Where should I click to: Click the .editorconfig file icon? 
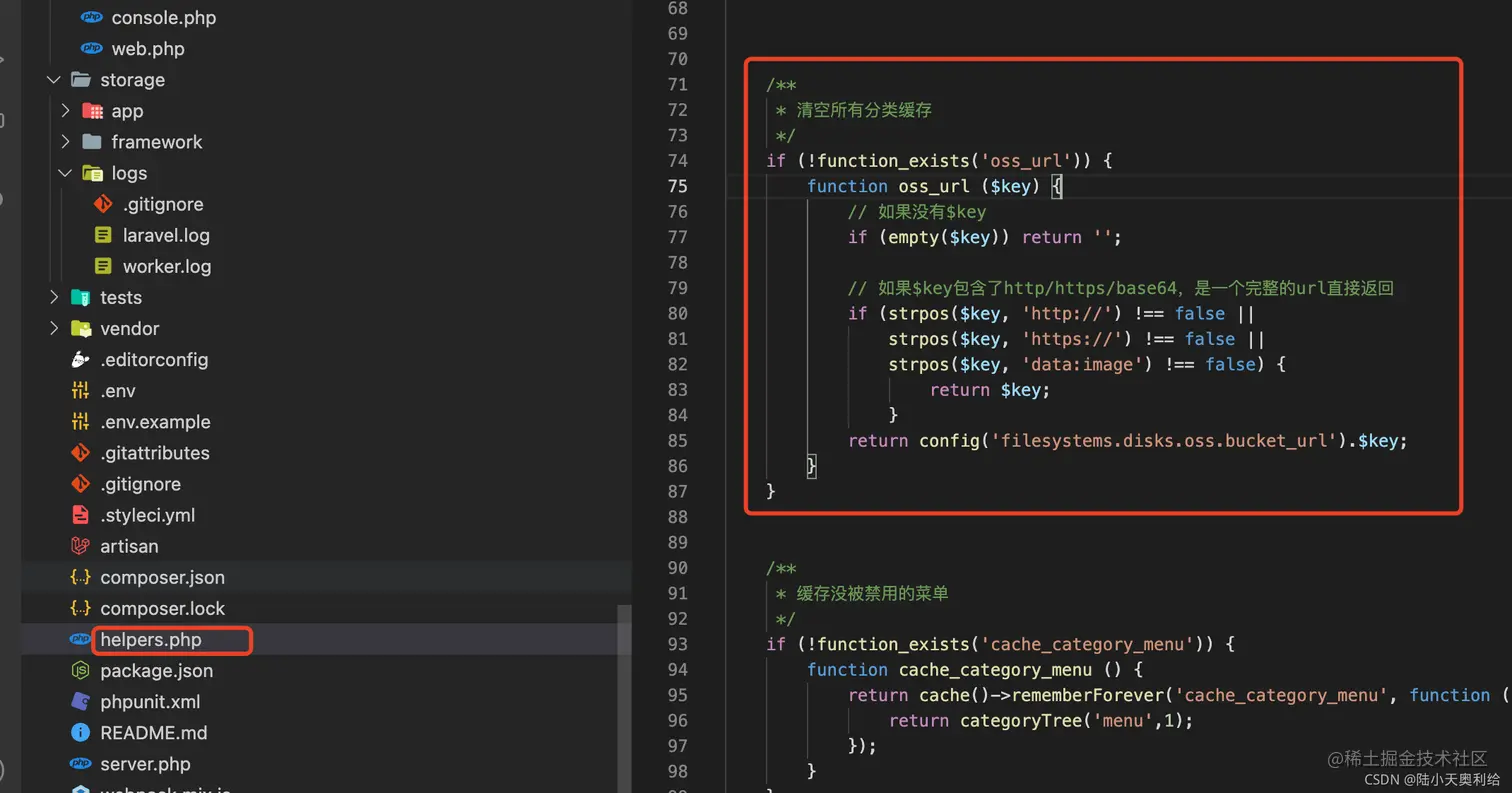(81, 359)
